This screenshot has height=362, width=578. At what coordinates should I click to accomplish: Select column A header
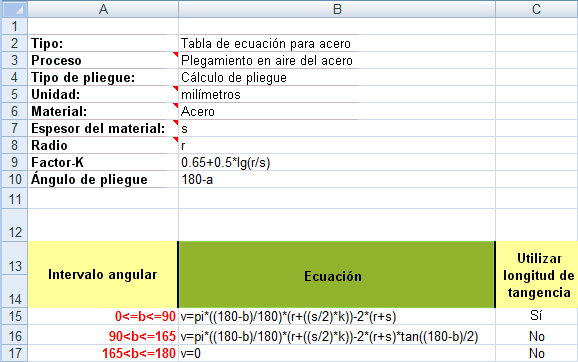(103, 9)
